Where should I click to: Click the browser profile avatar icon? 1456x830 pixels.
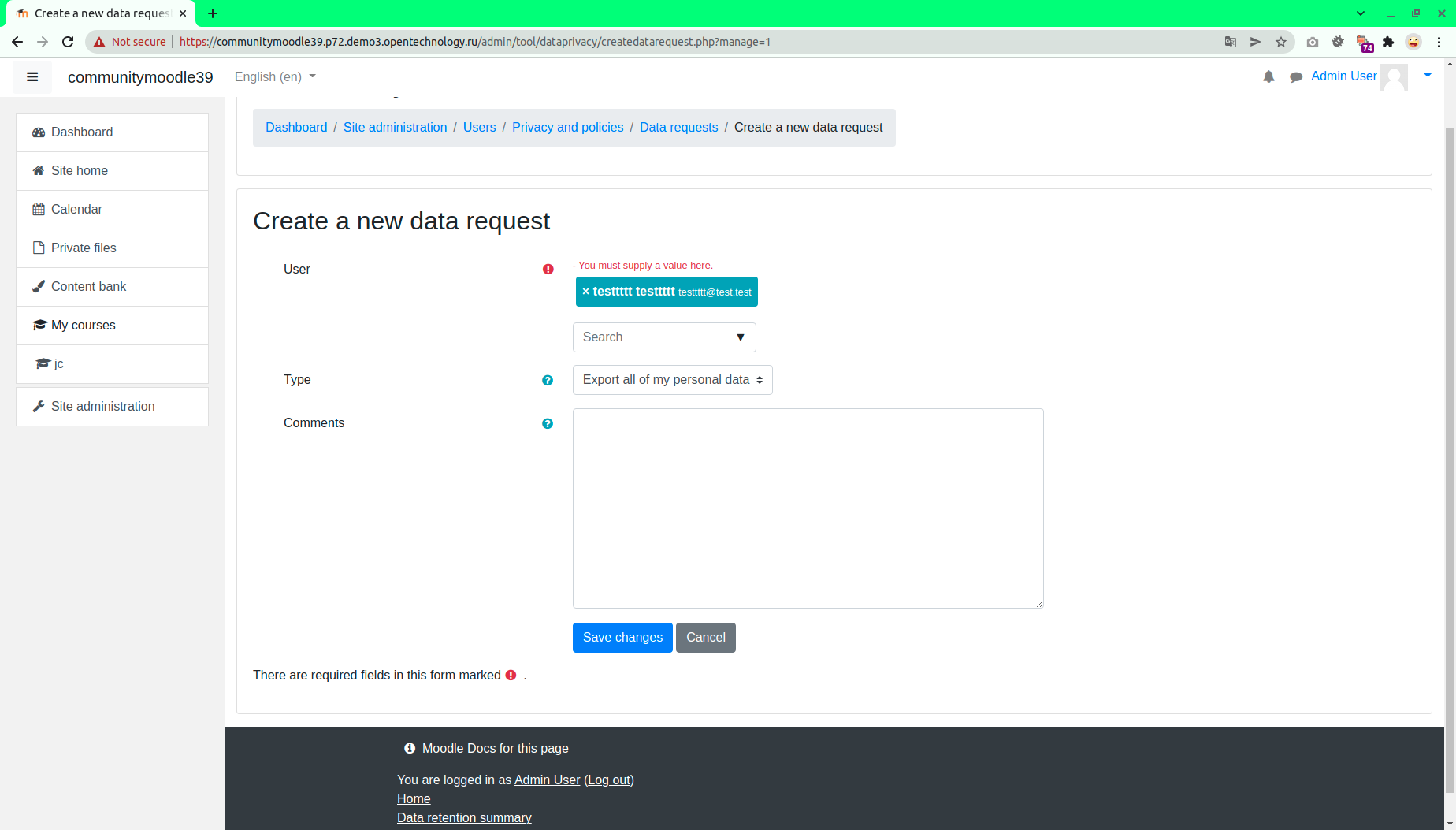[x=1413, y=42]
